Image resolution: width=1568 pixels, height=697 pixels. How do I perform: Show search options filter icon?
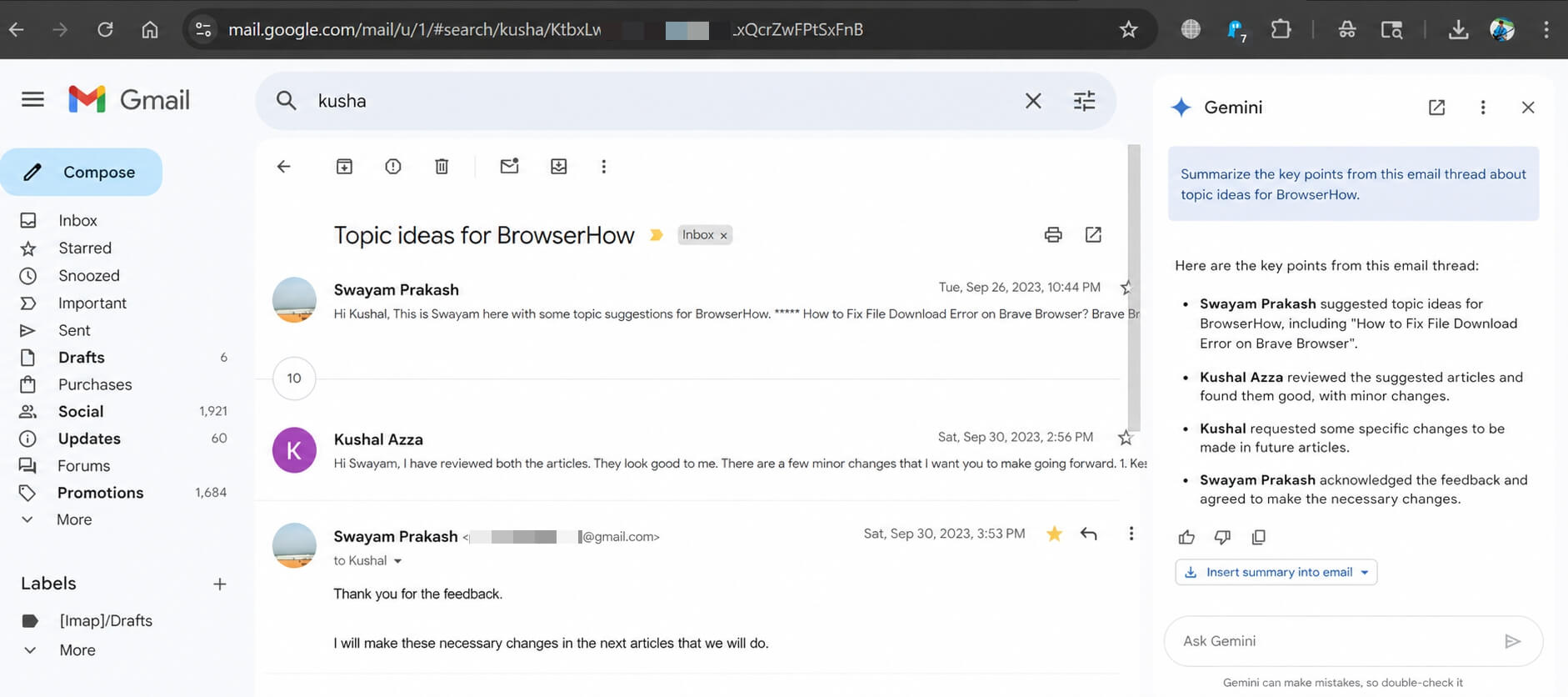(x=1084, y=101)
